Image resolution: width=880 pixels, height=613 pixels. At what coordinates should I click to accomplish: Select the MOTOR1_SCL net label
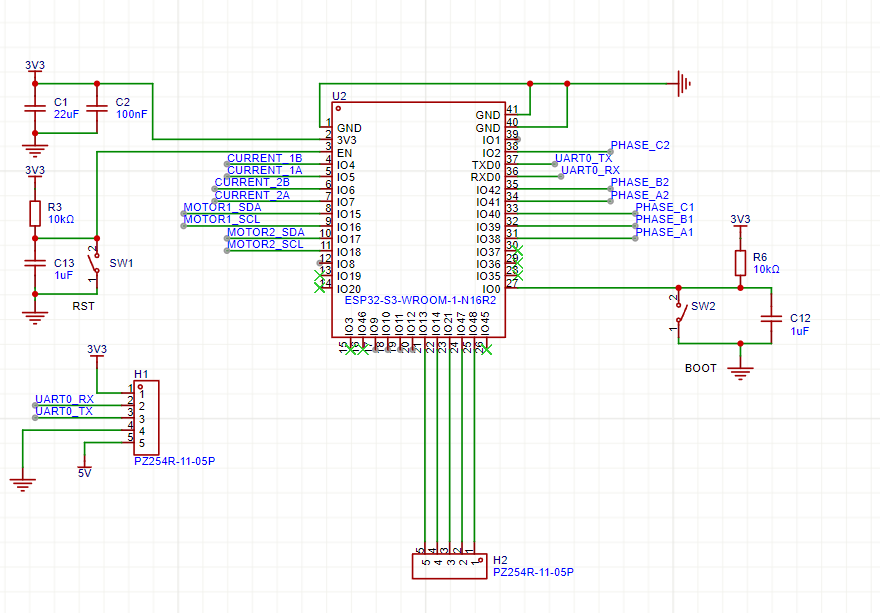222,219
